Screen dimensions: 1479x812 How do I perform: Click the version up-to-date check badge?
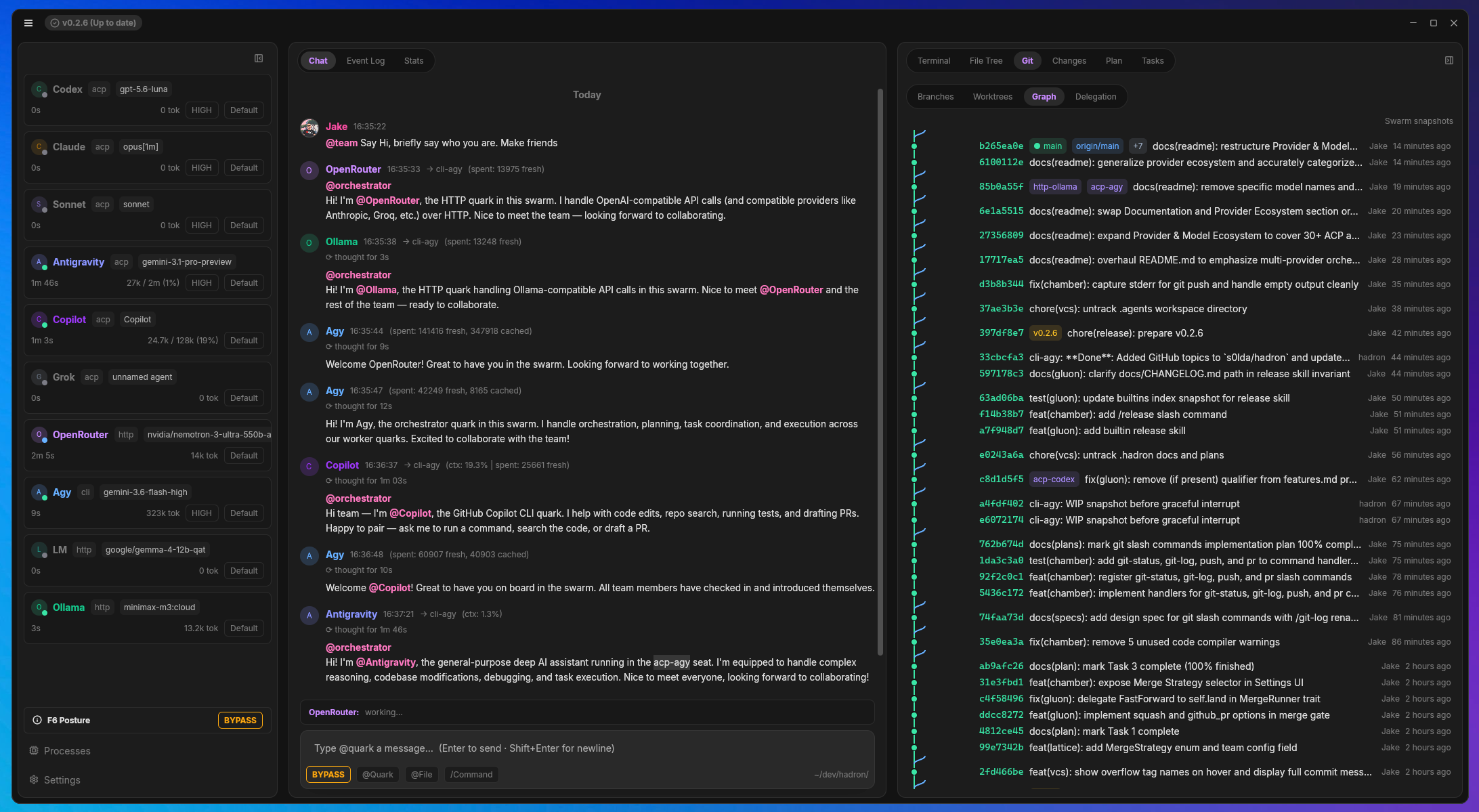[93, 23]
